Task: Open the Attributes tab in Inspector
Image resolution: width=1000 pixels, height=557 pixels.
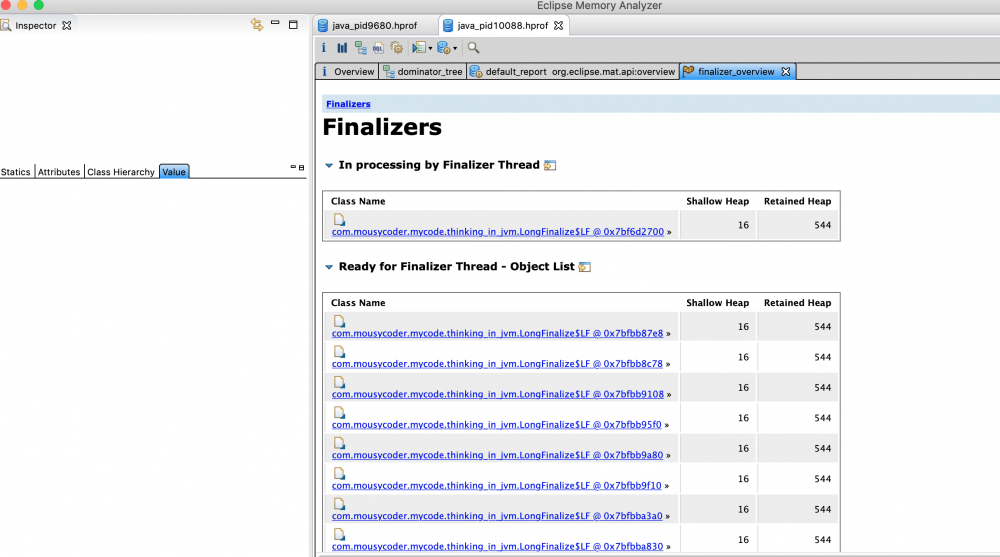Action: pos(59,172)
